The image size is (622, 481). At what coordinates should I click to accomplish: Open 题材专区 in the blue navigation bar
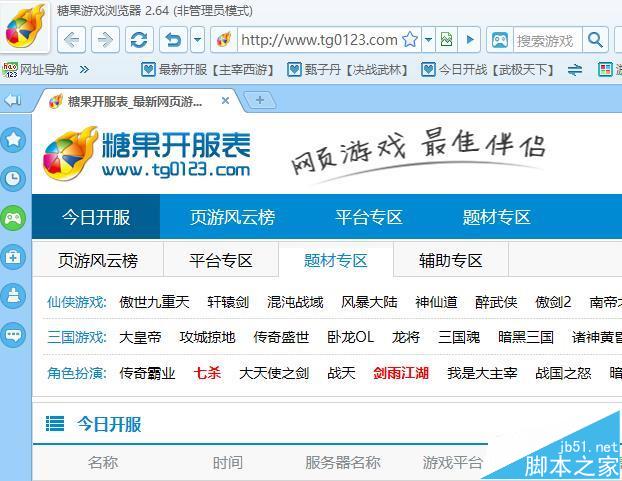497,217
